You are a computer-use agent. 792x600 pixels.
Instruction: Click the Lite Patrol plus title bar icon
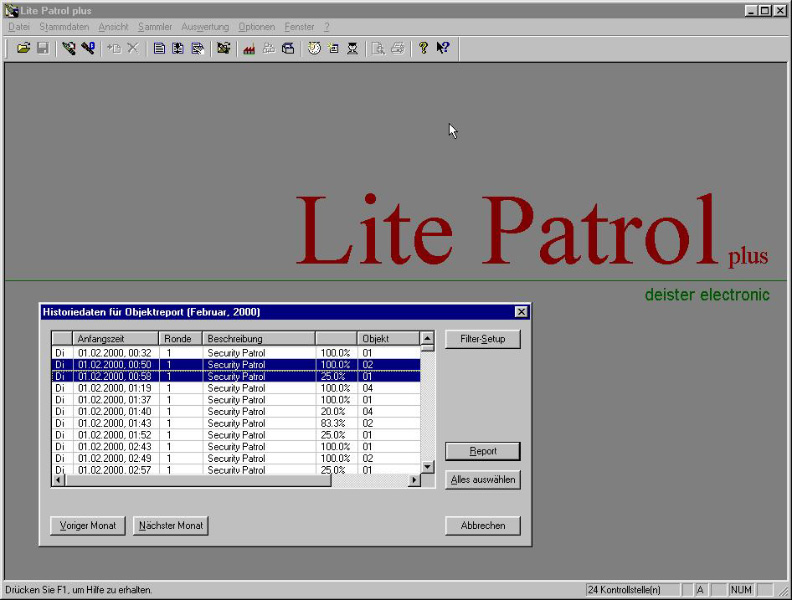pyautogui.click(x=11, y=11)
